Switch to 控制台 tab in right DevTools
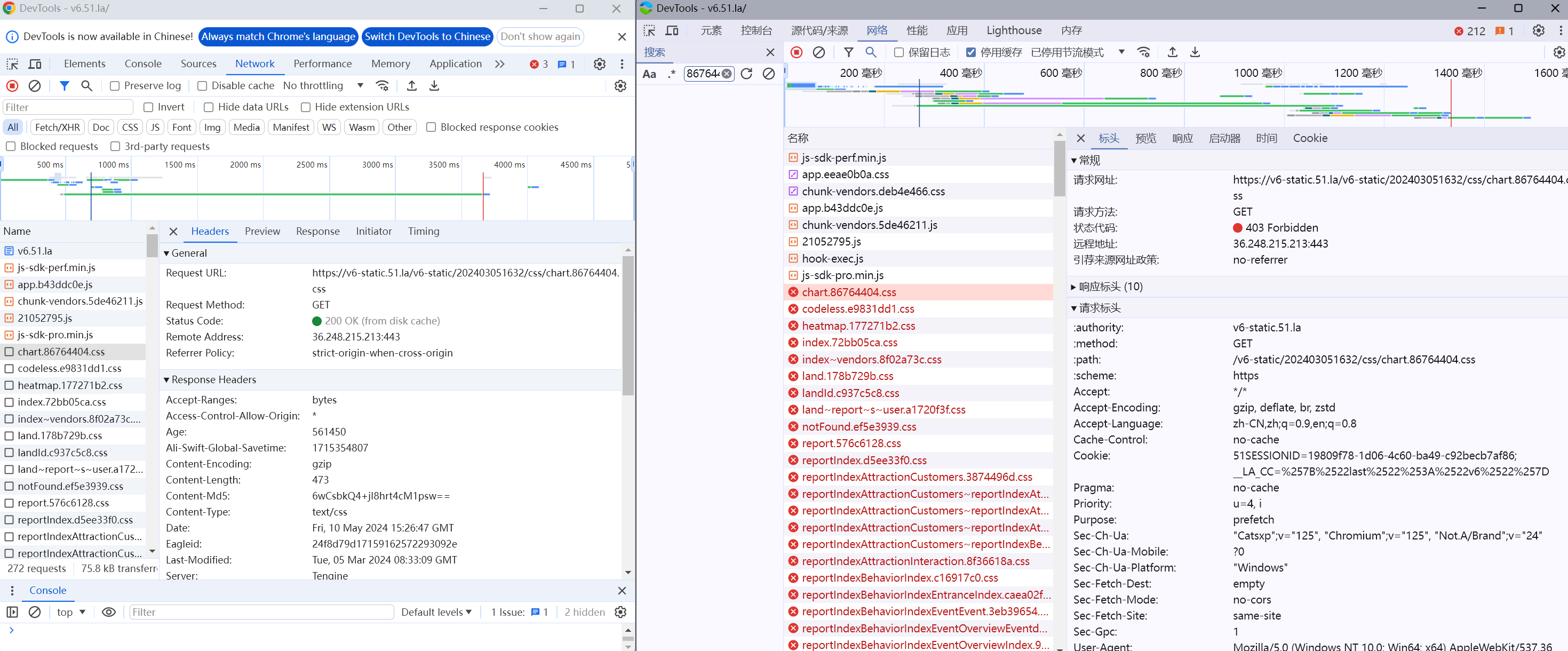 coord(757,30)
